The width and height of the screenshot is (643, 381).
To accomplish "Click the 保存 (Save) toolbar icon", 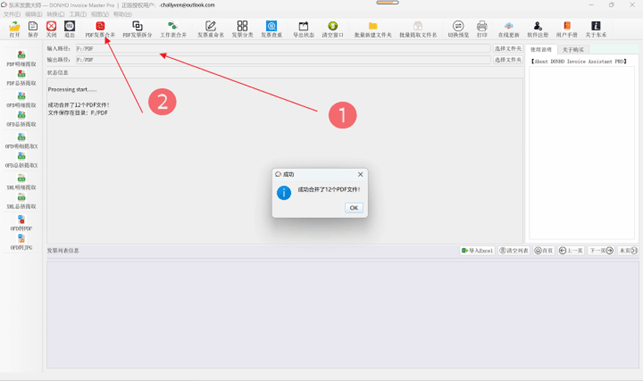I will tap(33, 26).
